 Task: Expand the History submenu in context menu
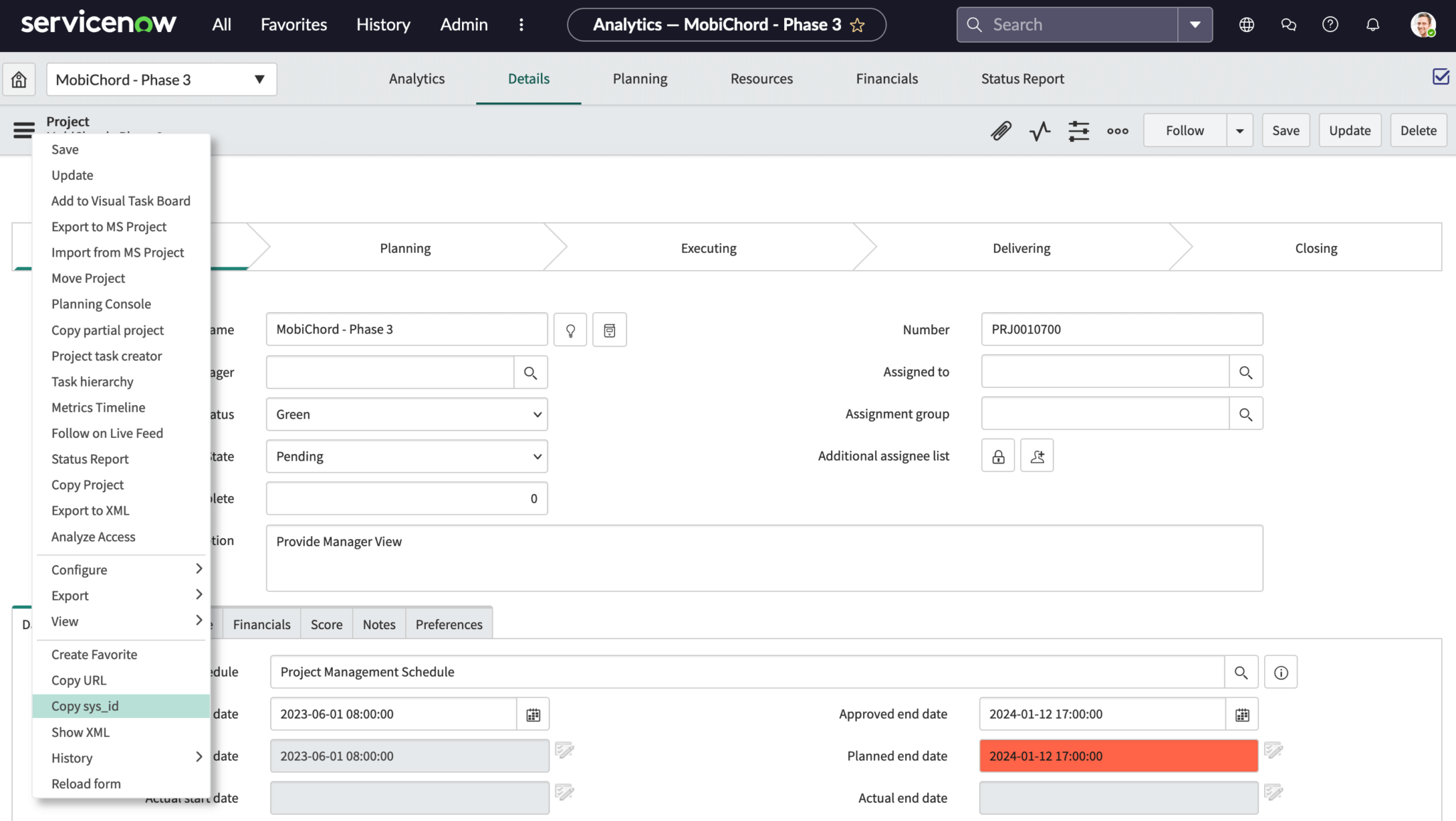tap(121, 758)
